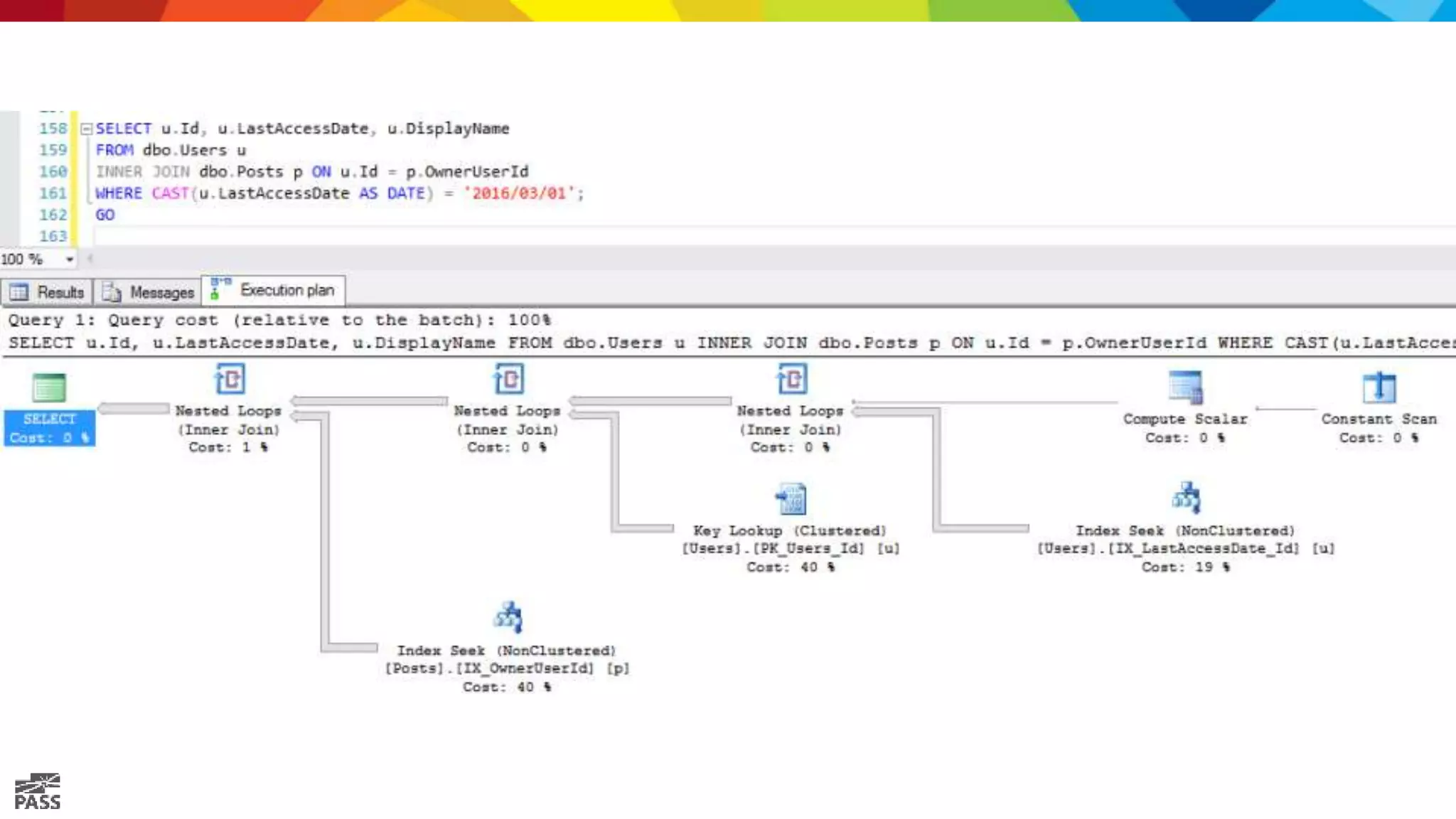The width and height of the screenshot is (1456, 819).
Task: Click the middle Nested Loops join icon
Action: point(508,379)
